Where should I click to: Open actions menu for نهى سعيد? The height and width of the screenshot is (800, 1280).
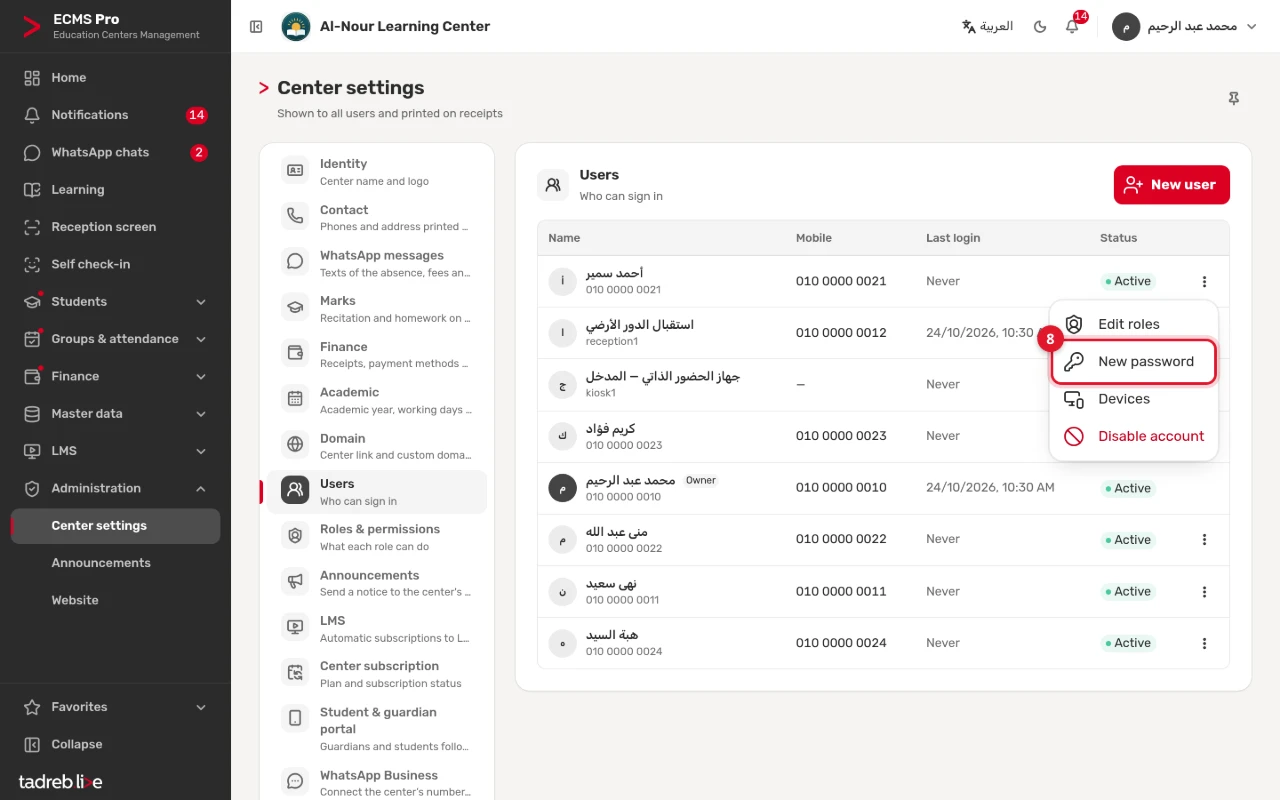[x=1204, y=592]
